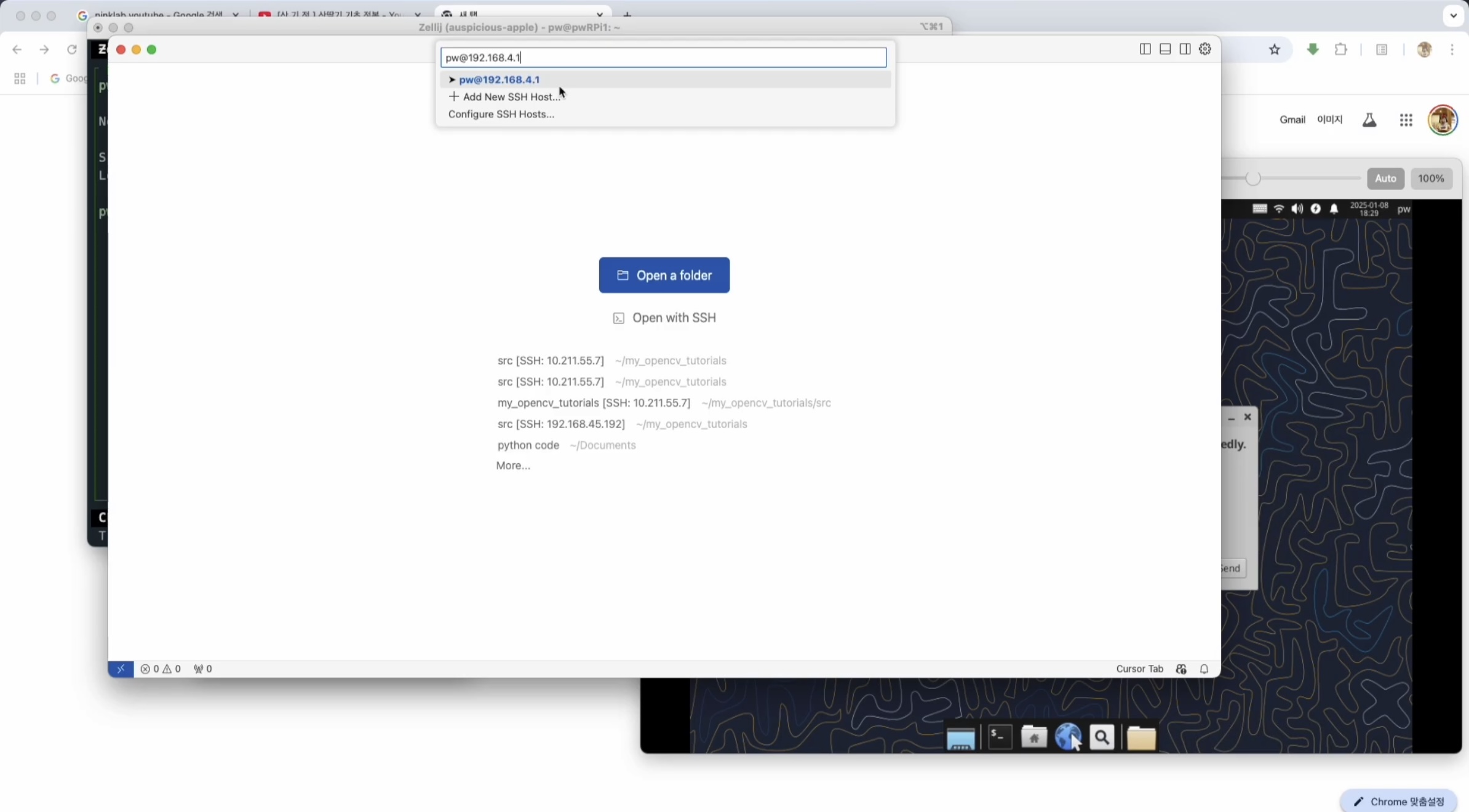Open errors and warnings status indicator
Screen dimensions: 1469x812
pos(161,669)
